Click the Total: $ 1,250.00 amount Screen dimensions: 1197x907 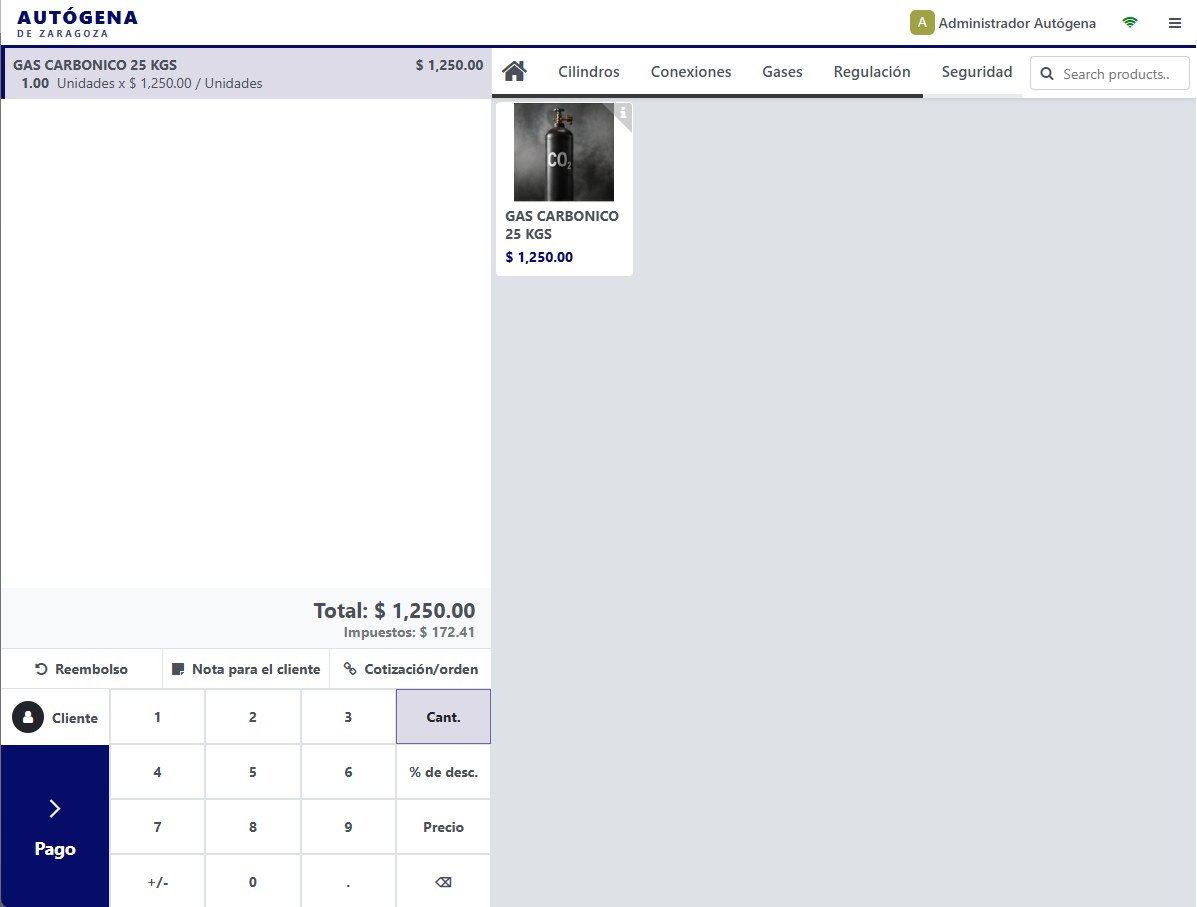(x=394, y=611)
